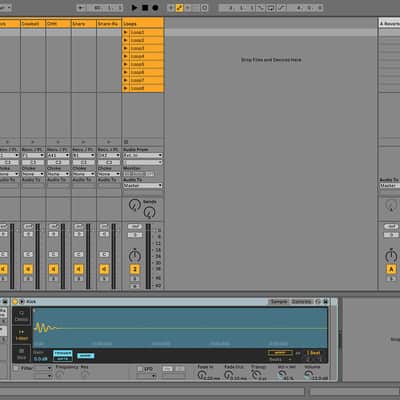The image size is (400, 400).
Task: Adjust the Loops Send A knob
Action: tap(135, 205)
